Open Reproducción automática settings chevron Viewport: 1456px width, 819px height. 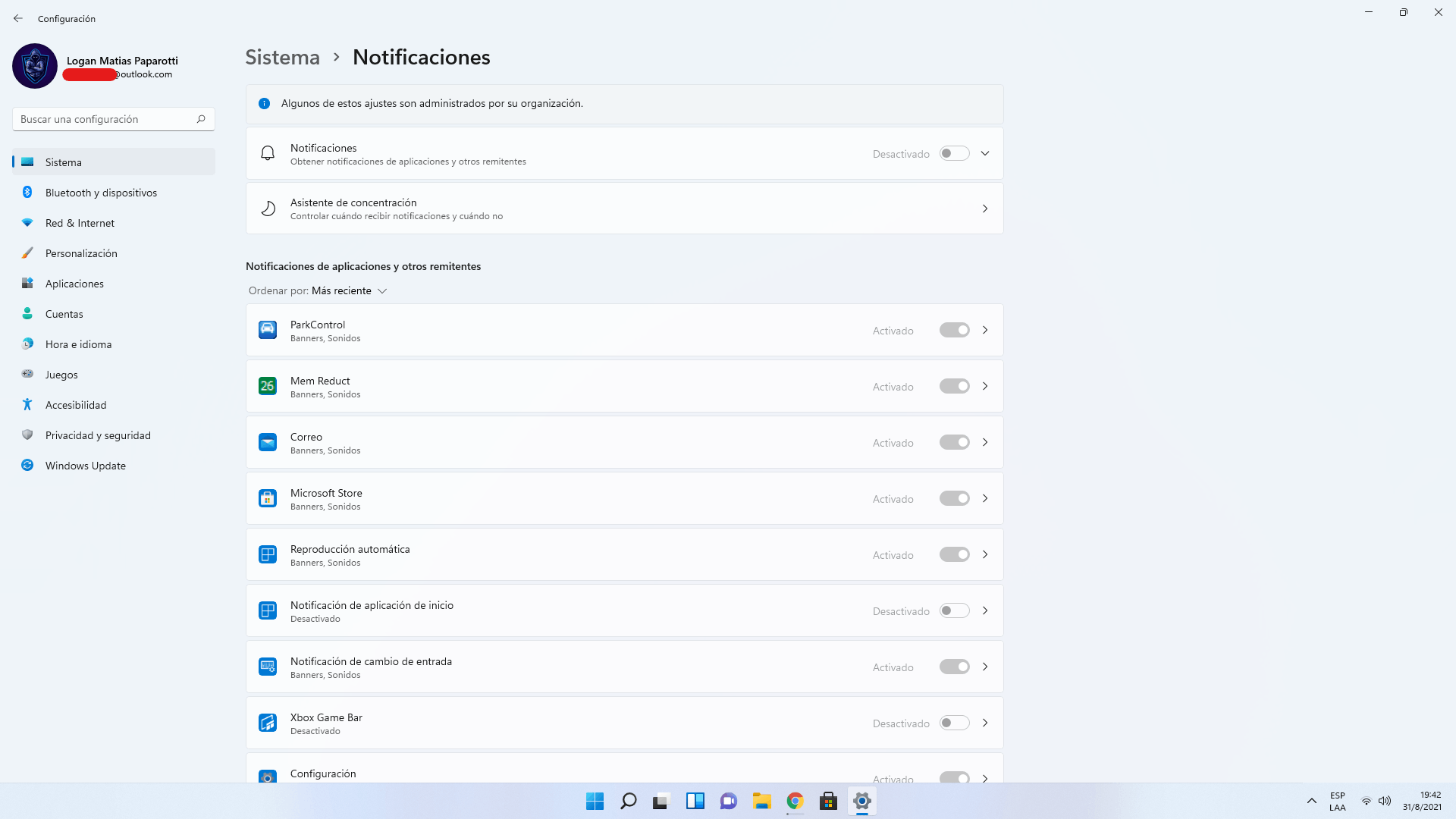(985, 554)
